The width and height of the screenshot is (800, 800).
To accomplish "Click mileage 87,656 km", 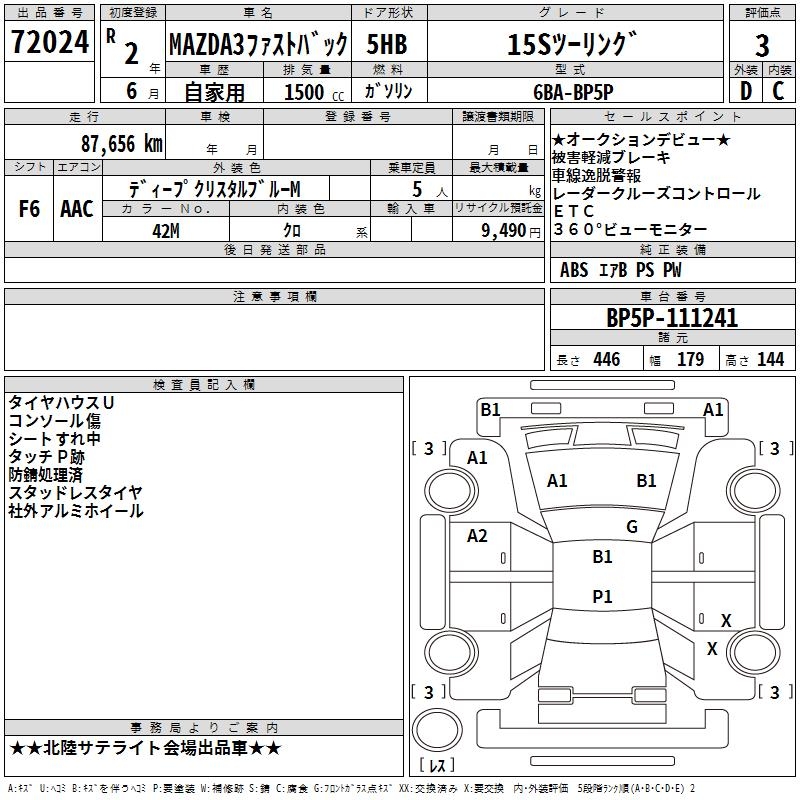I will 122,144.
